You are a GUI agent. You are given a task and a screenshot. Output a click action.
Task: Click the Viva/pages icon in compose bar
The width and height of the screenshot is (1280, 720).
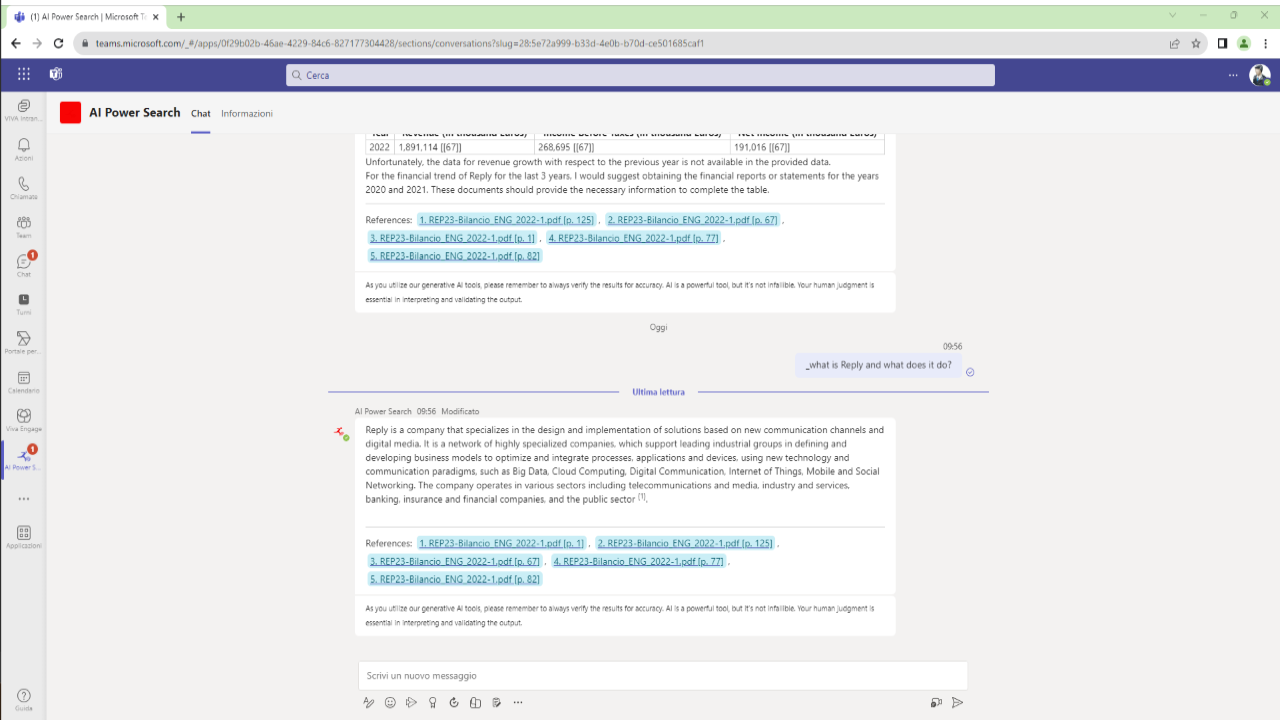coord(476,702)
